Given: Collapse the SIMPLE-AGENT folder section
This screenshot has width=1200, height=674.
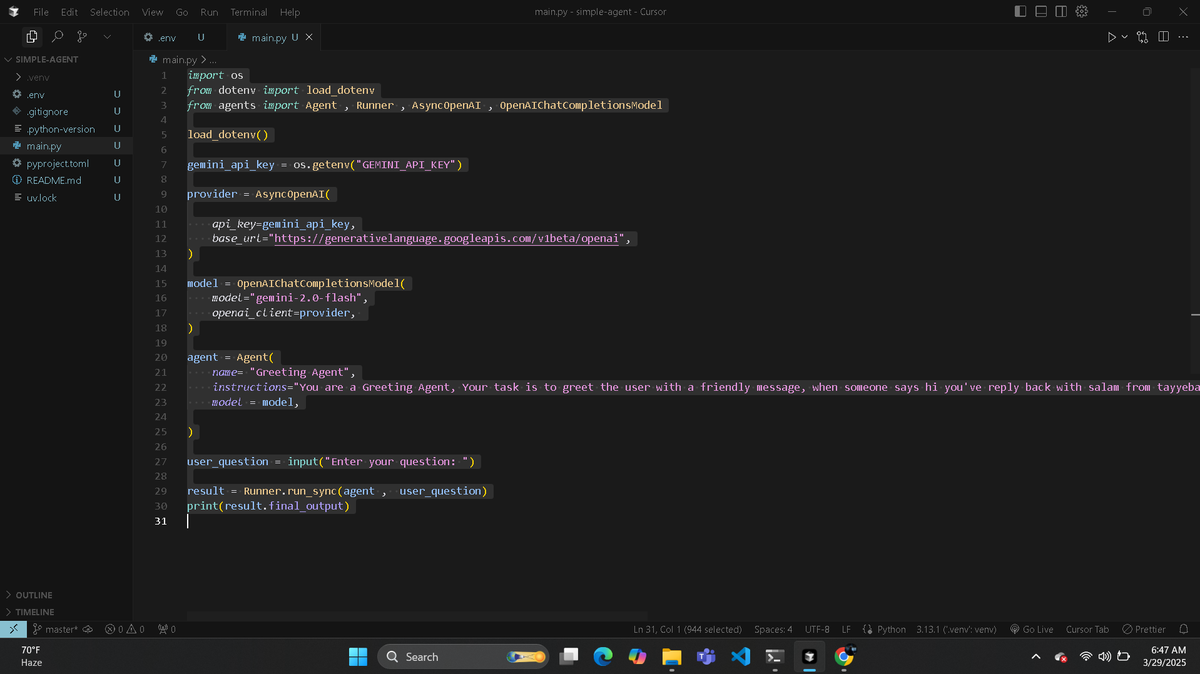Looking at the screenshot, I should pos(66,59).
